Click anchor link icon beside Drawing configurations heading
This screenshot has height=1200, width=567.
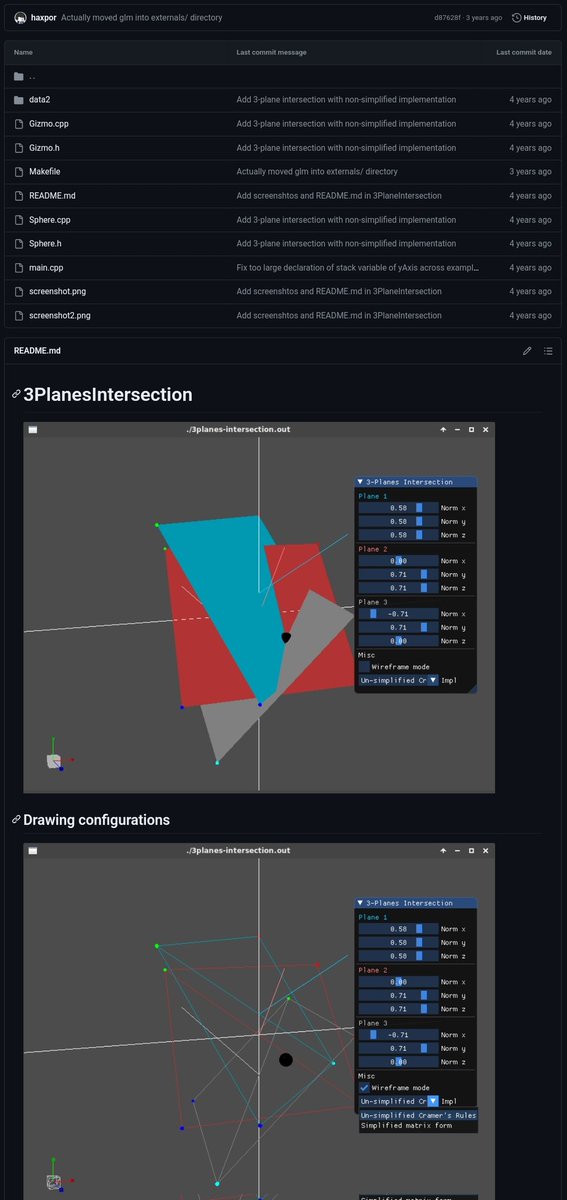tap(16, 820)
